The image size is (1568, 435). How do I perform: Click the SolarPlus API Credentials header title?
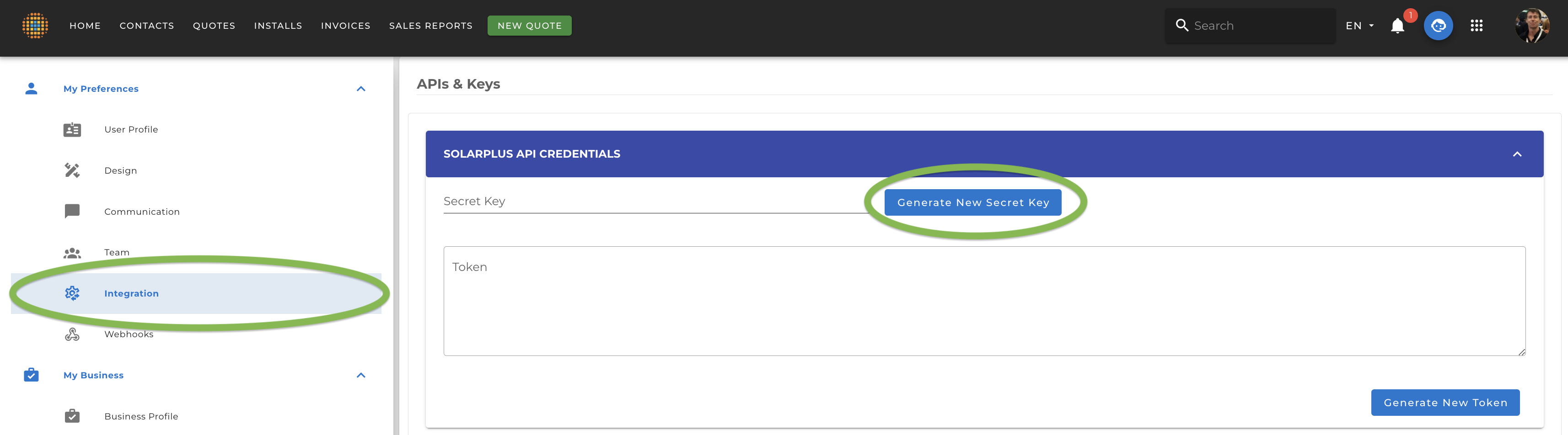[x=532, y=154]
